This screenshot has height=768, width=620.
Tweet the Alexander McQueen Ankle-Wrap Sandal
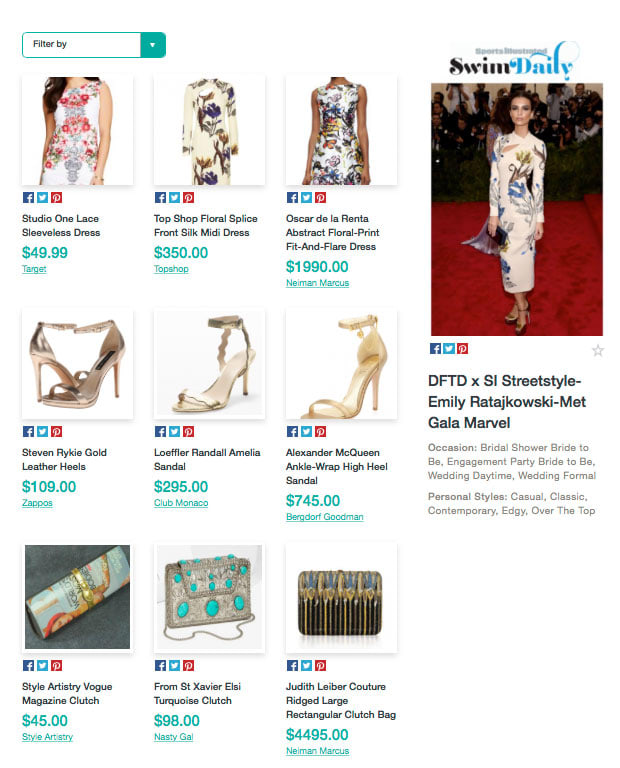pos(307,432)
